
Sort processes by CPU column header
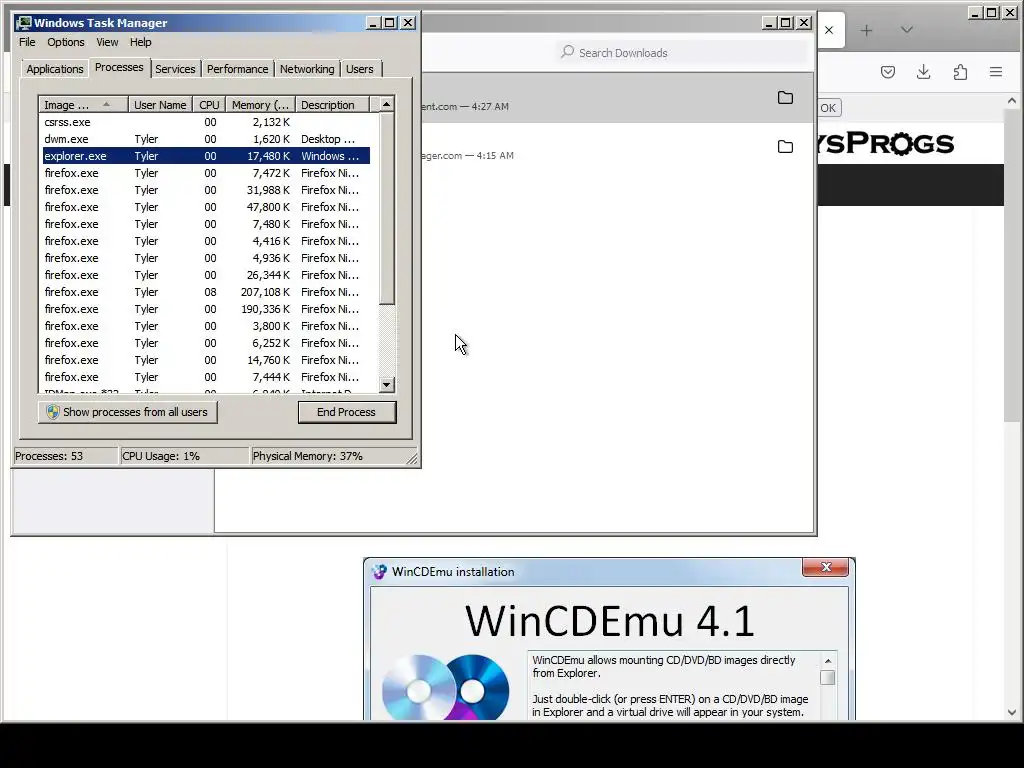coord(209,104)
